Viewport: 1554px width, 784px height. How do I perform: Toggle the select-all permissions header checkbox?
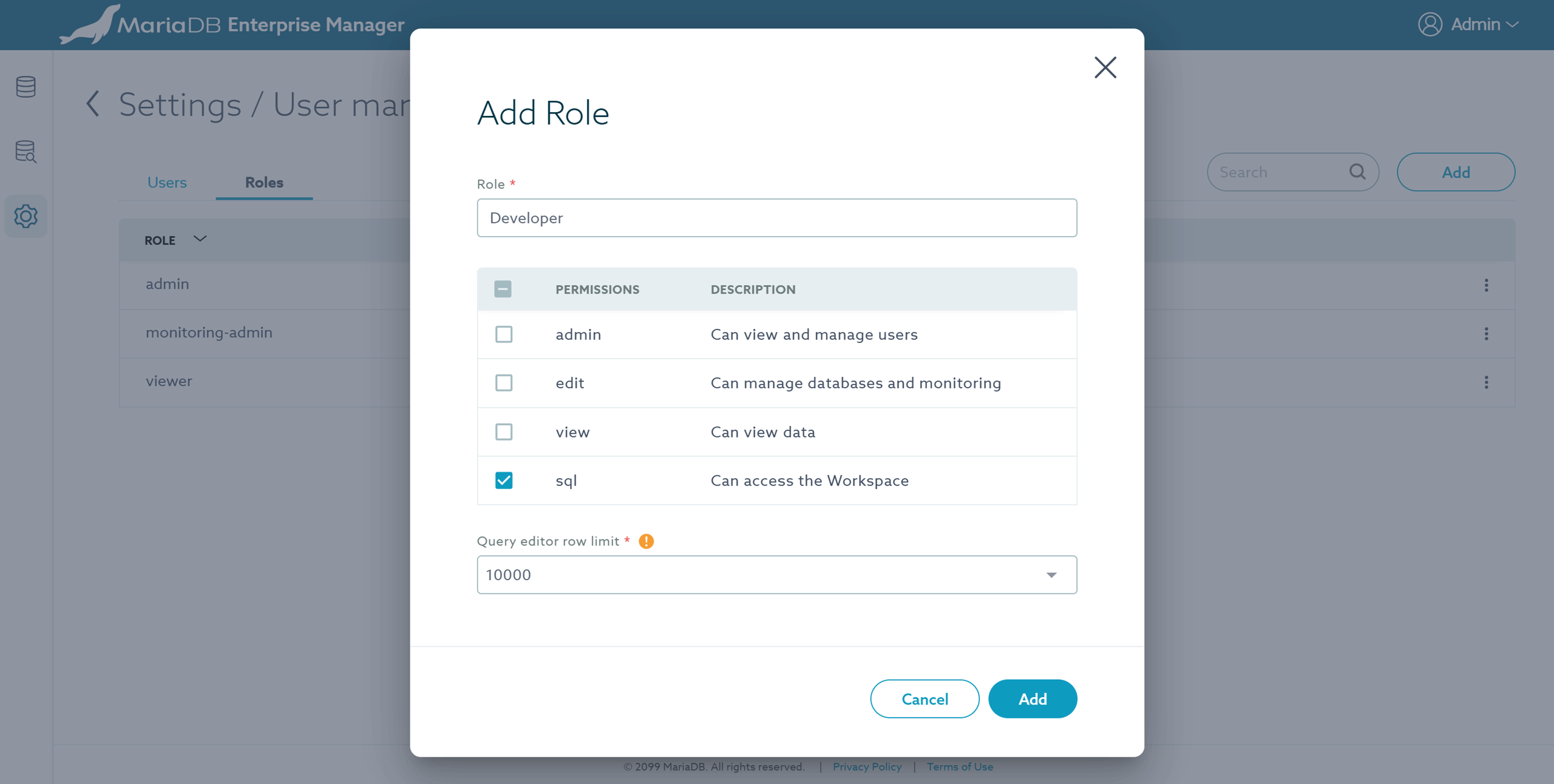click(x=503, y=289)
